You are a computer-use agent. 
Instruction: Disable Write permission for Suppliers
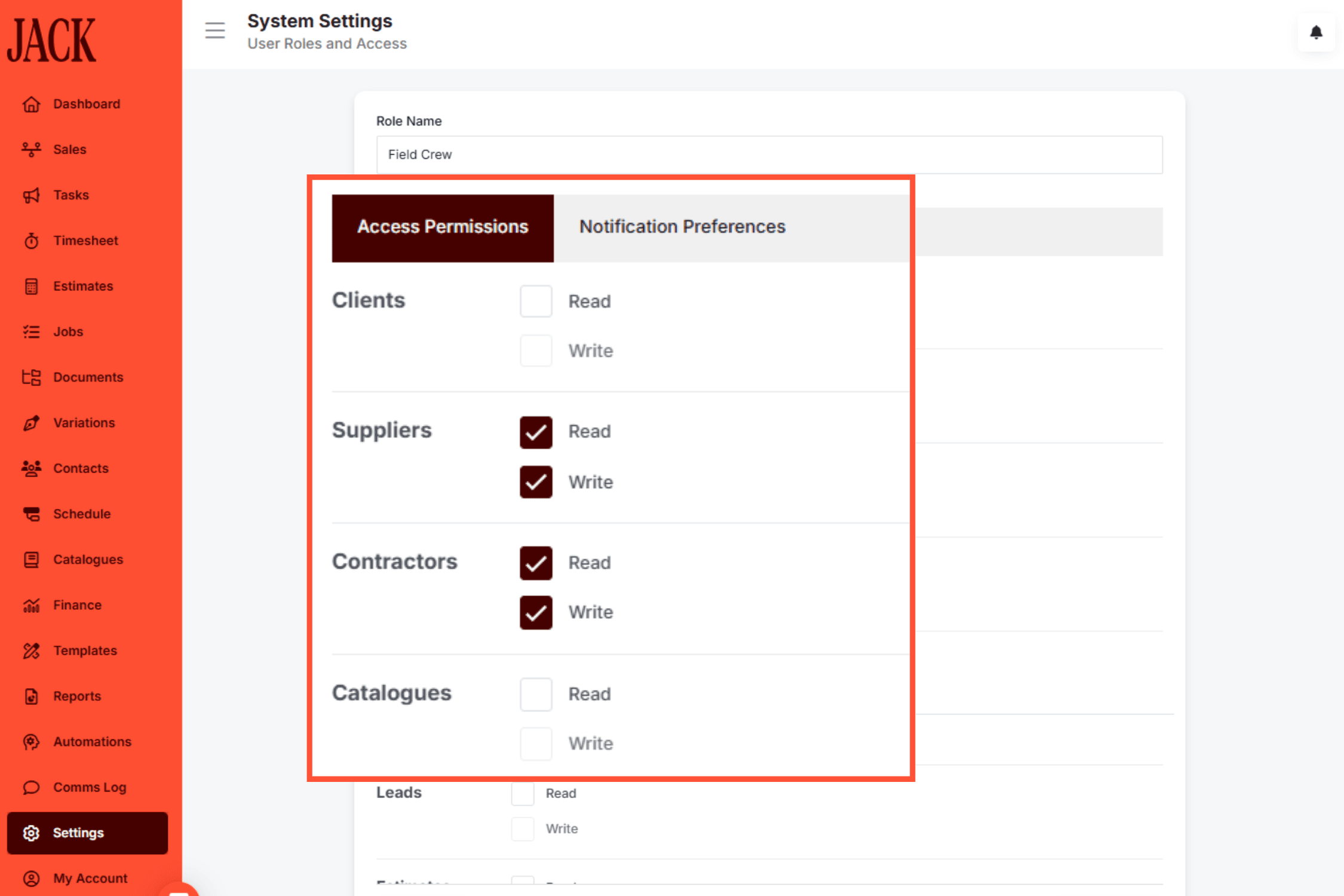pos(535,482)
